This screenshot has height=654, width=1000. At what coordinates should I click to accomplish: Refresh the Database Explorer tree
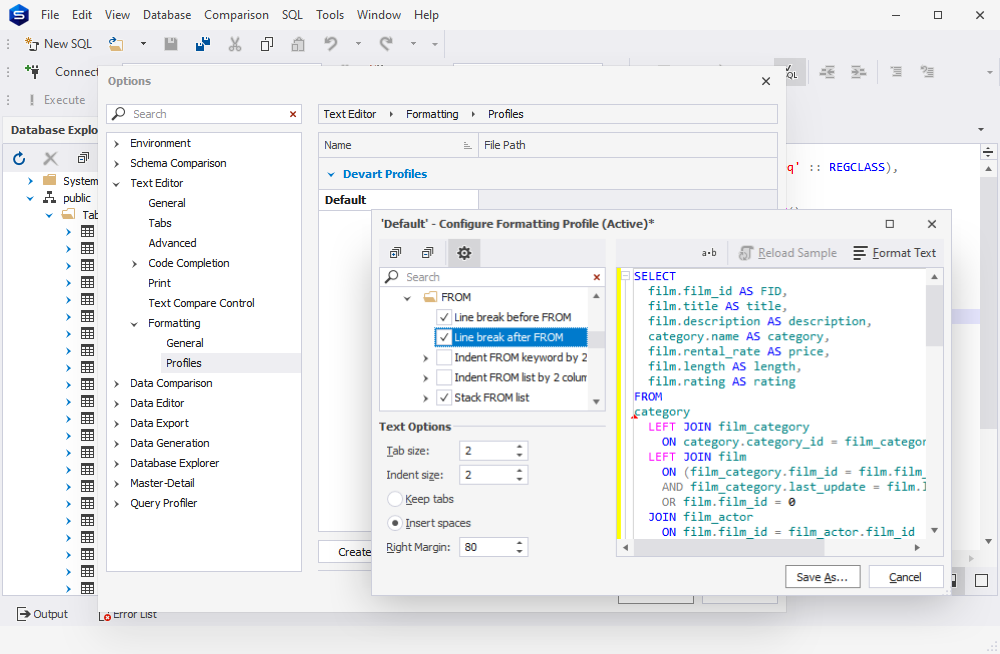(x=18, y=157)
